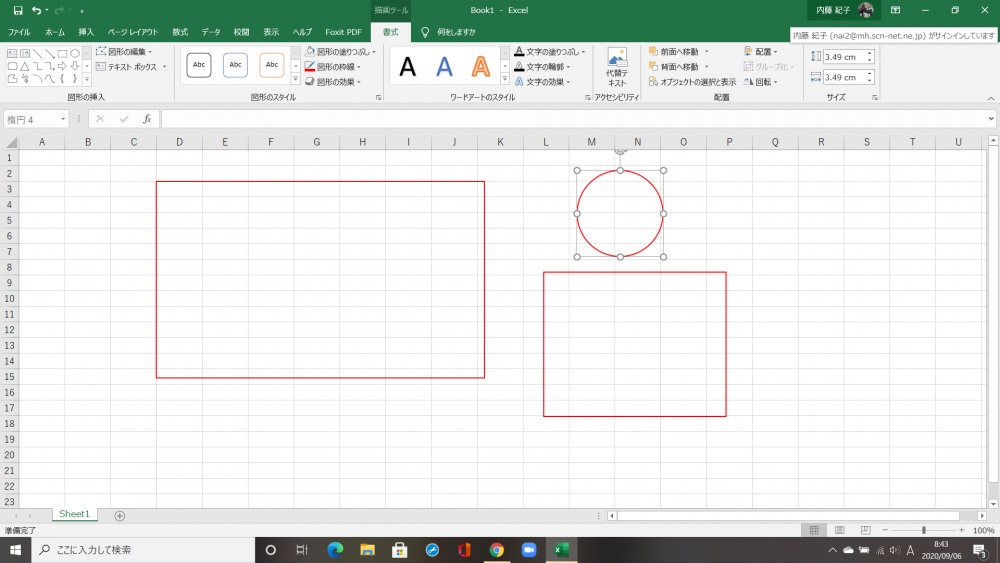The height and width of the screenshot is (563, 1000).
Task: Switch to the 数式 ribbon tab
Action: tap(180, 32)
